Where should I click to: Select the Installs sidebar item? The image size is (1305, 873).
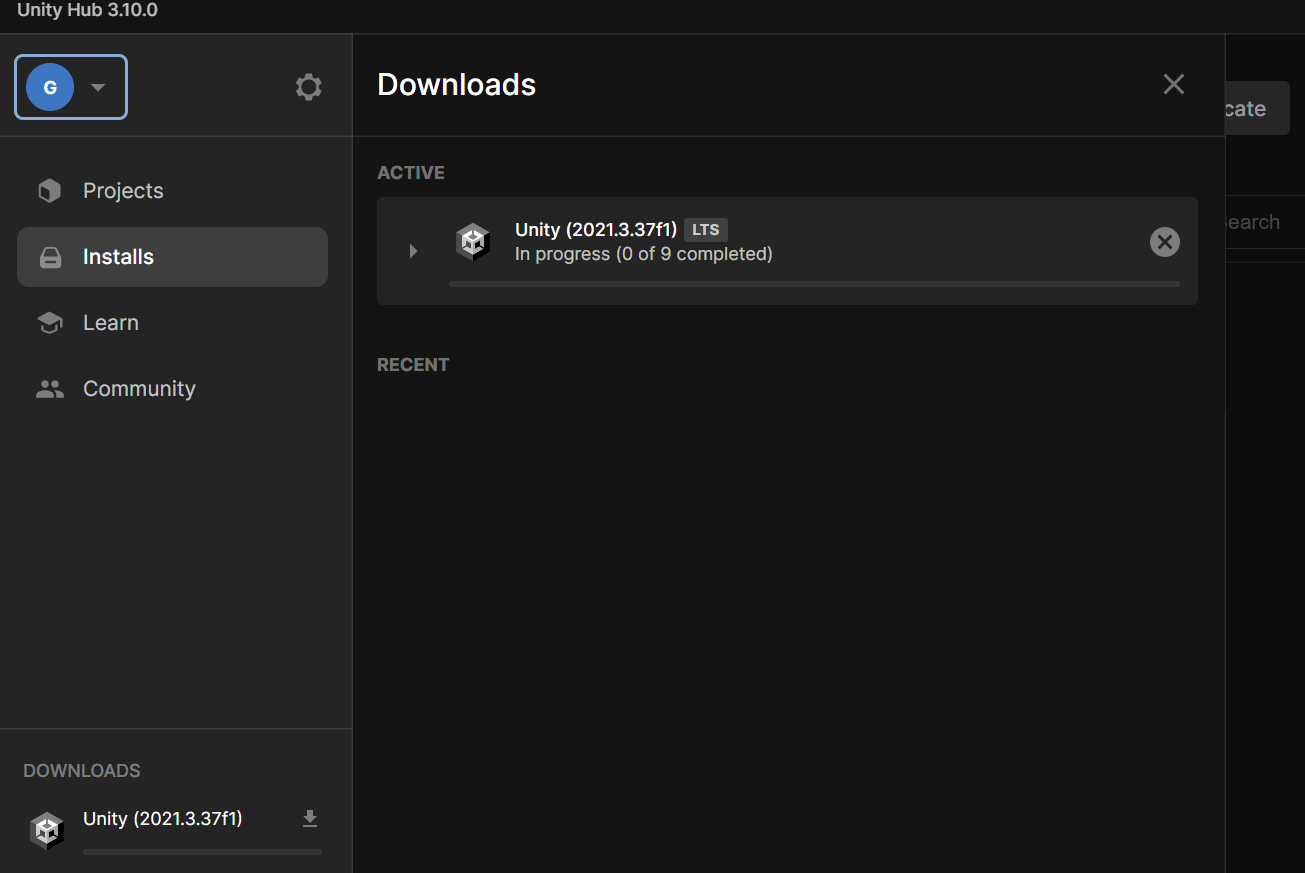pos(172,257)
